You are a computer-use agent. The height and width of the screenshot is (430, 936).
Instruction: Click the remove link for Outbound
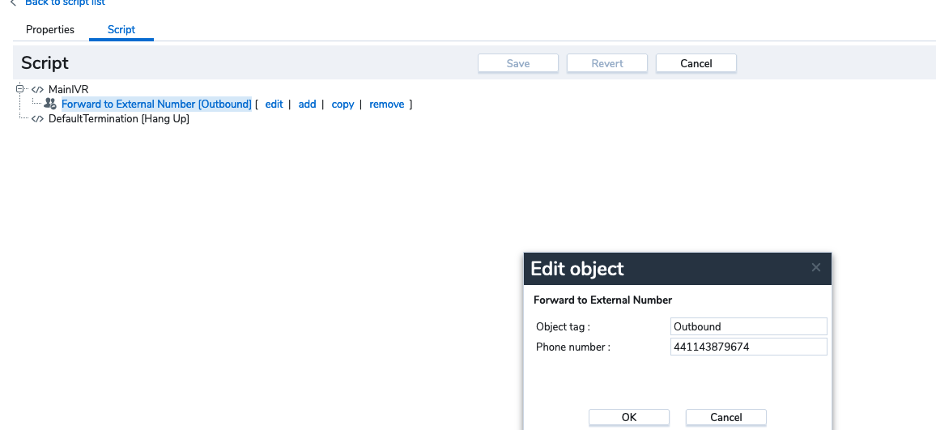coord(387,104)
